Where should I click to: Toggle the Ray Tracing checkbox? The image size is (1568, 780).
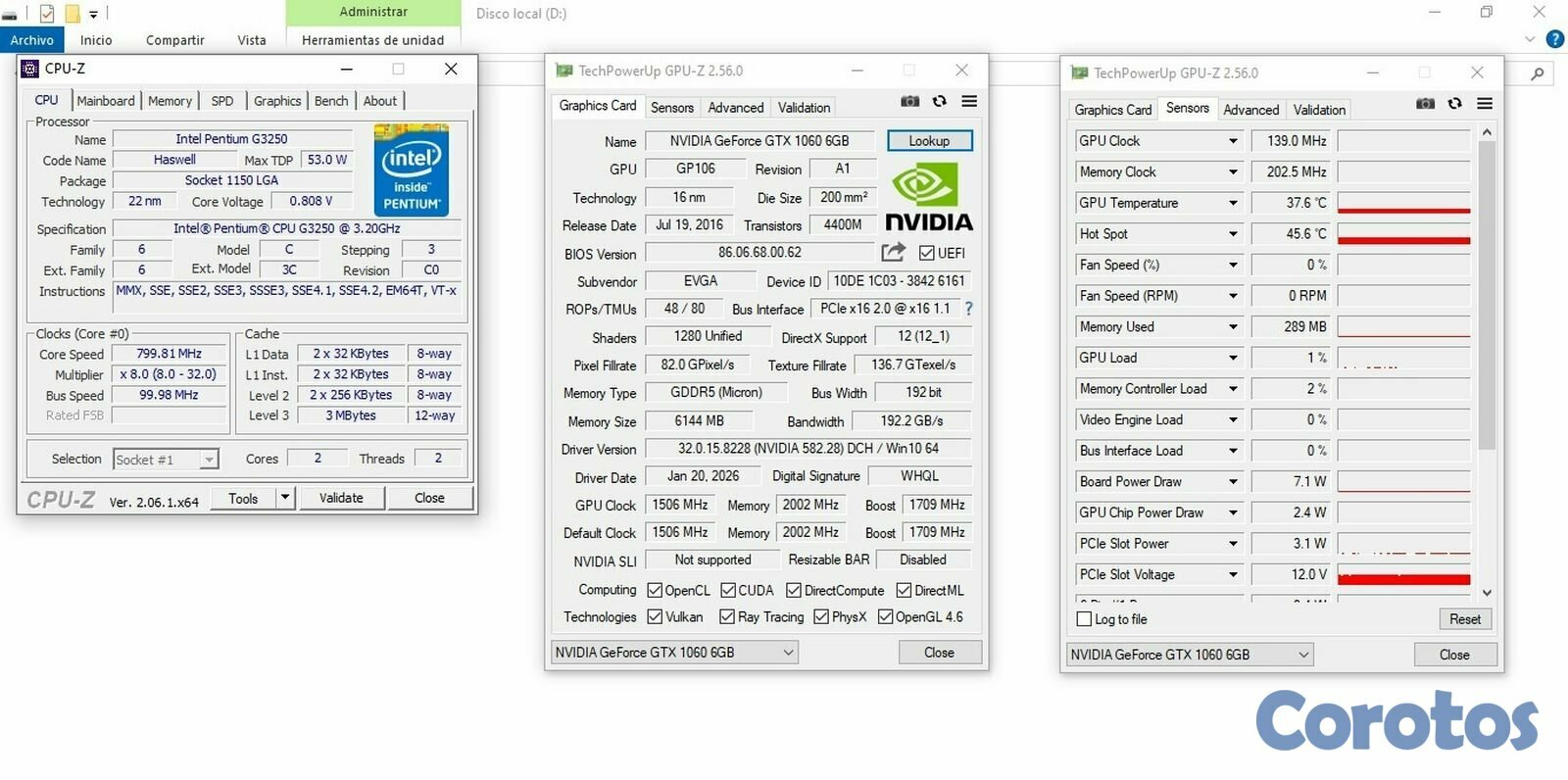click(x=726, y=617)
